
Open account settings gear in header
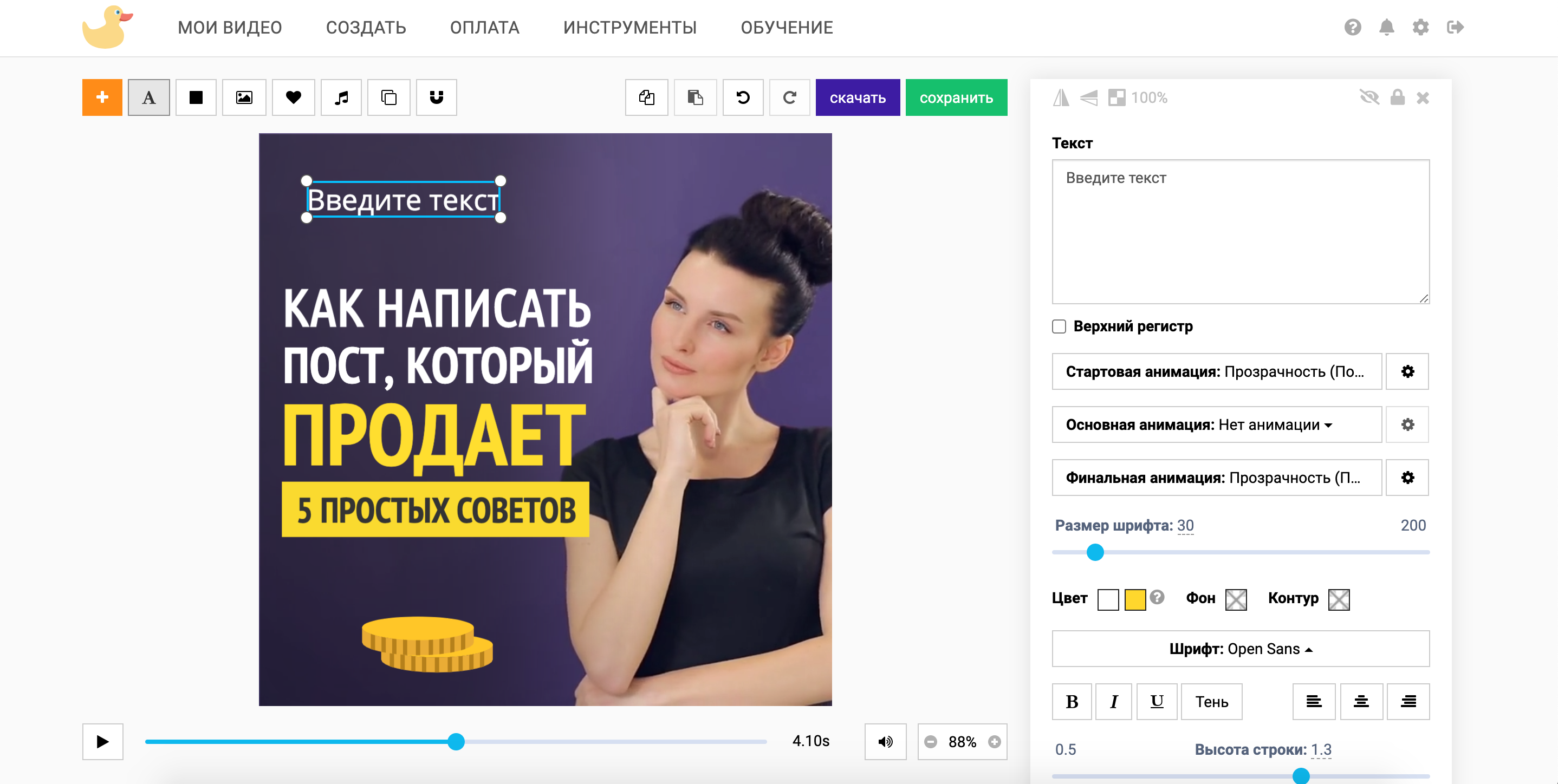[1421, 27]
